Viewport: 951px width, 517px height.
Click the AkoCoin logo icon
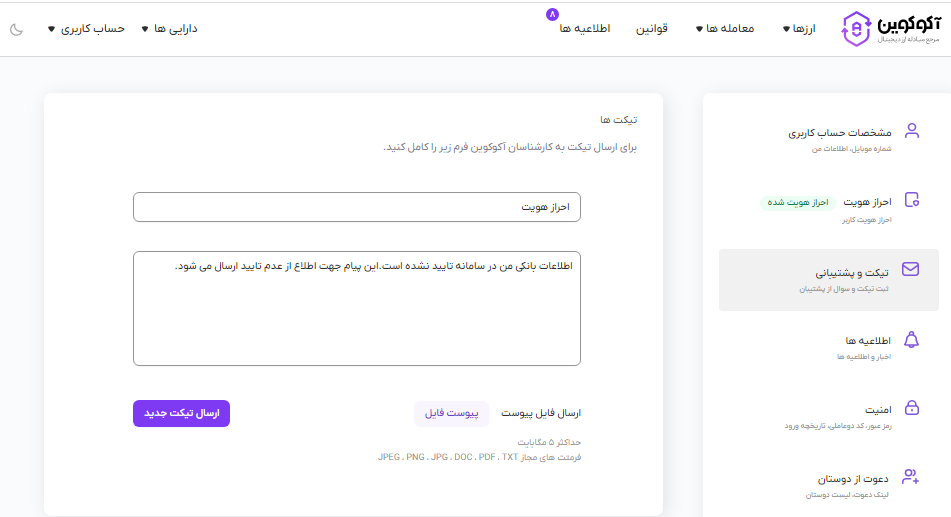[857, 29]
